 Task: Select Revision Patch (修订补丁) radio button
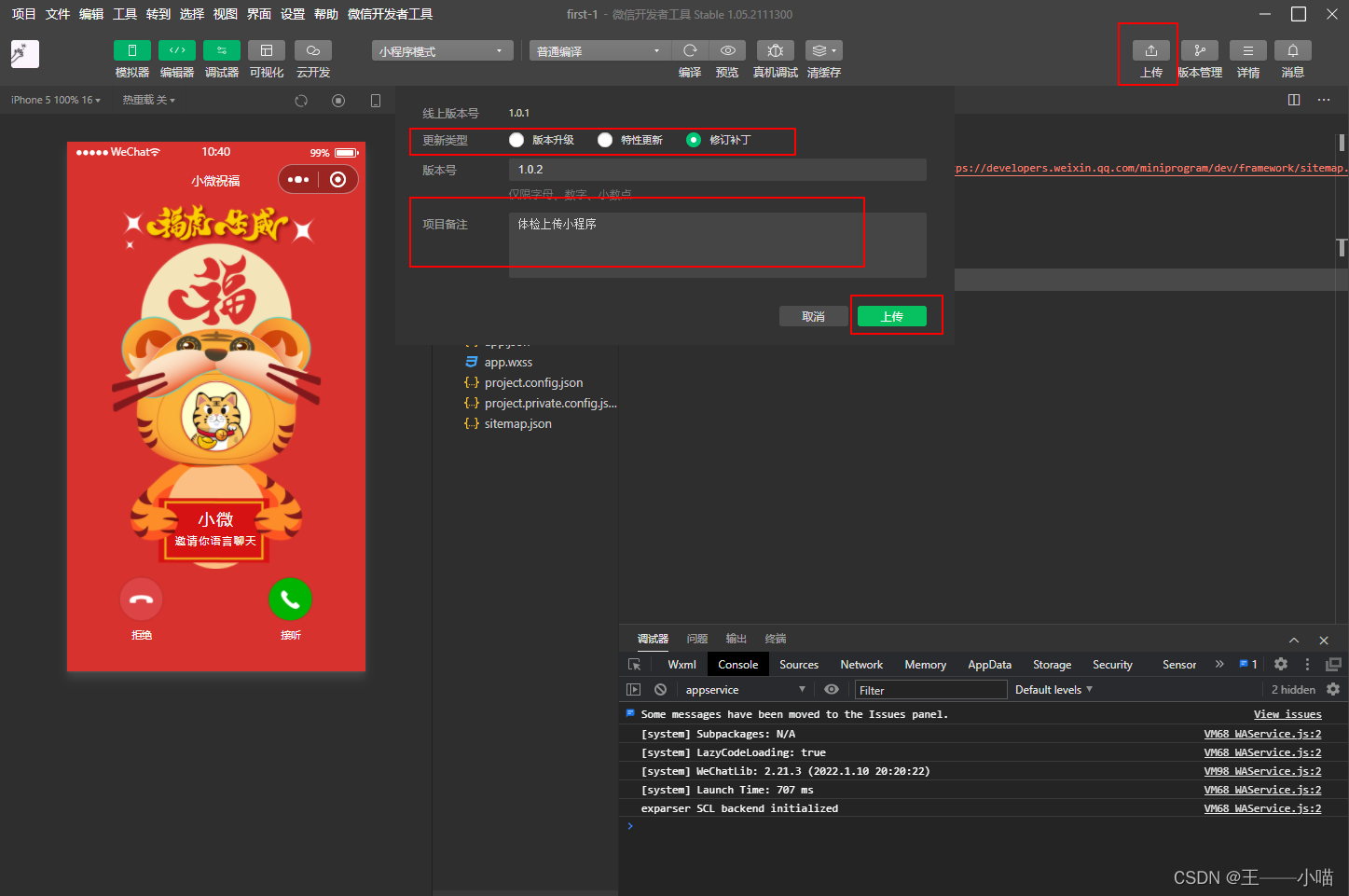(x=693, y=140)
